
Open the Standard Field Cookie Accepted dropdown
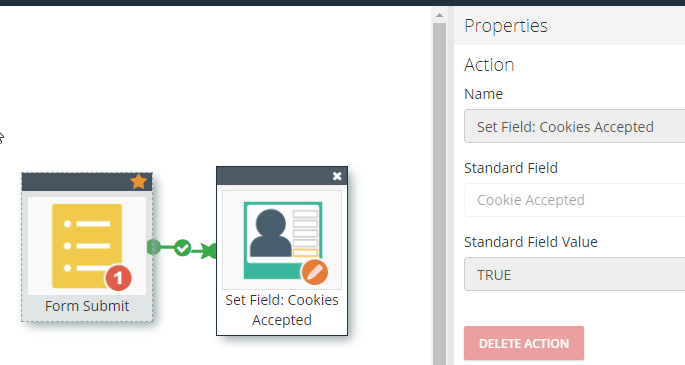point(574,200)
